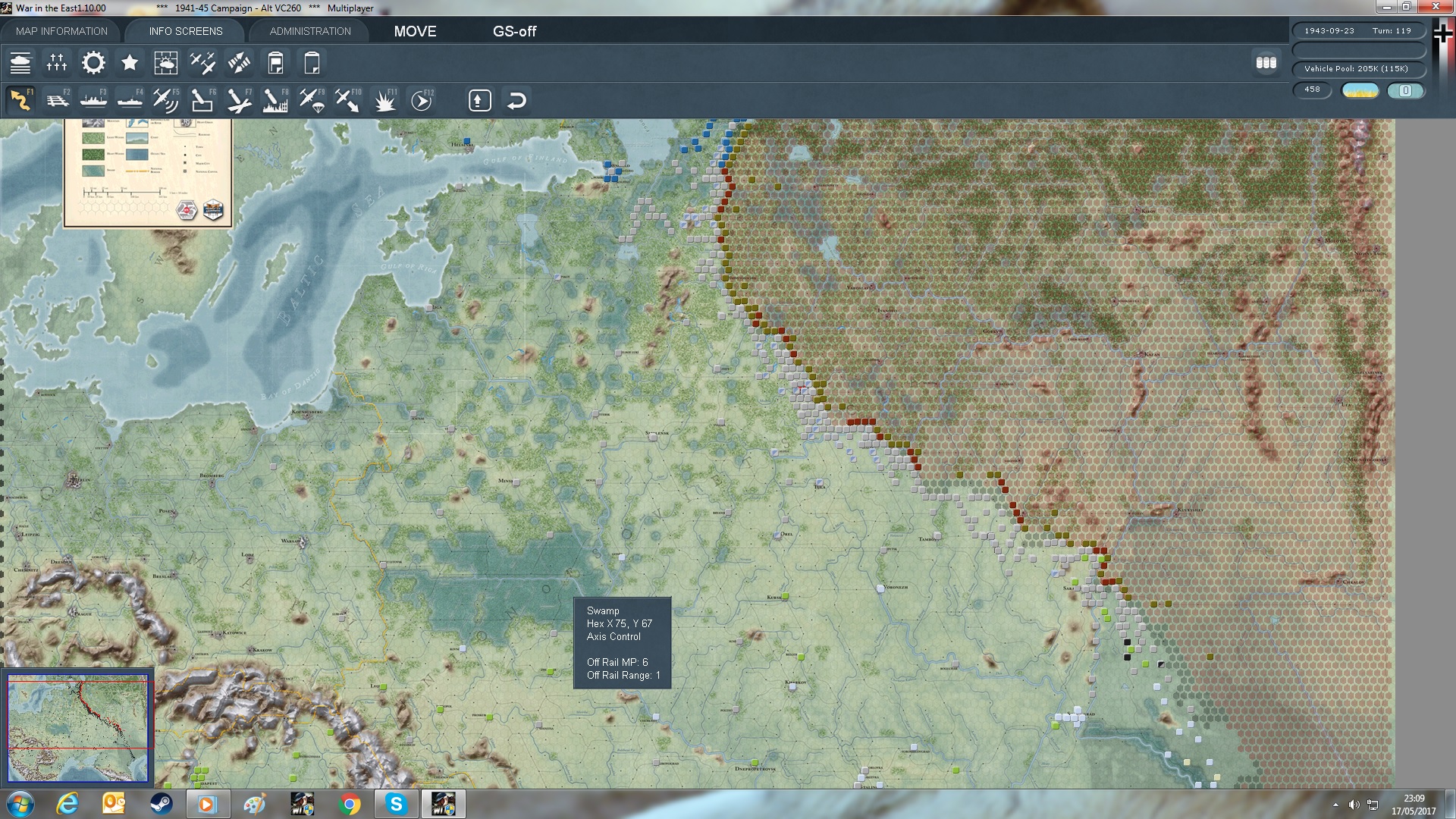Screen dimensions: 1456x819
Task: Select the F9 air transport mode
Action: 312,100
